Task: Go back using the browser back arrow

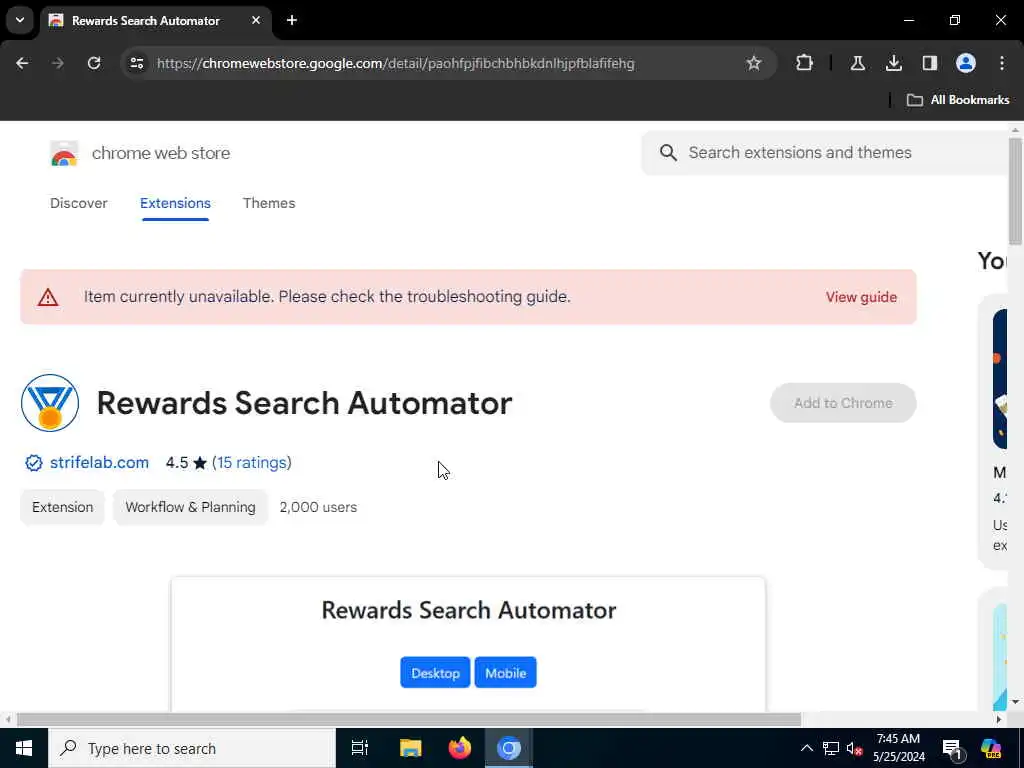Action: pyautogui.click(x=22, y=63)
